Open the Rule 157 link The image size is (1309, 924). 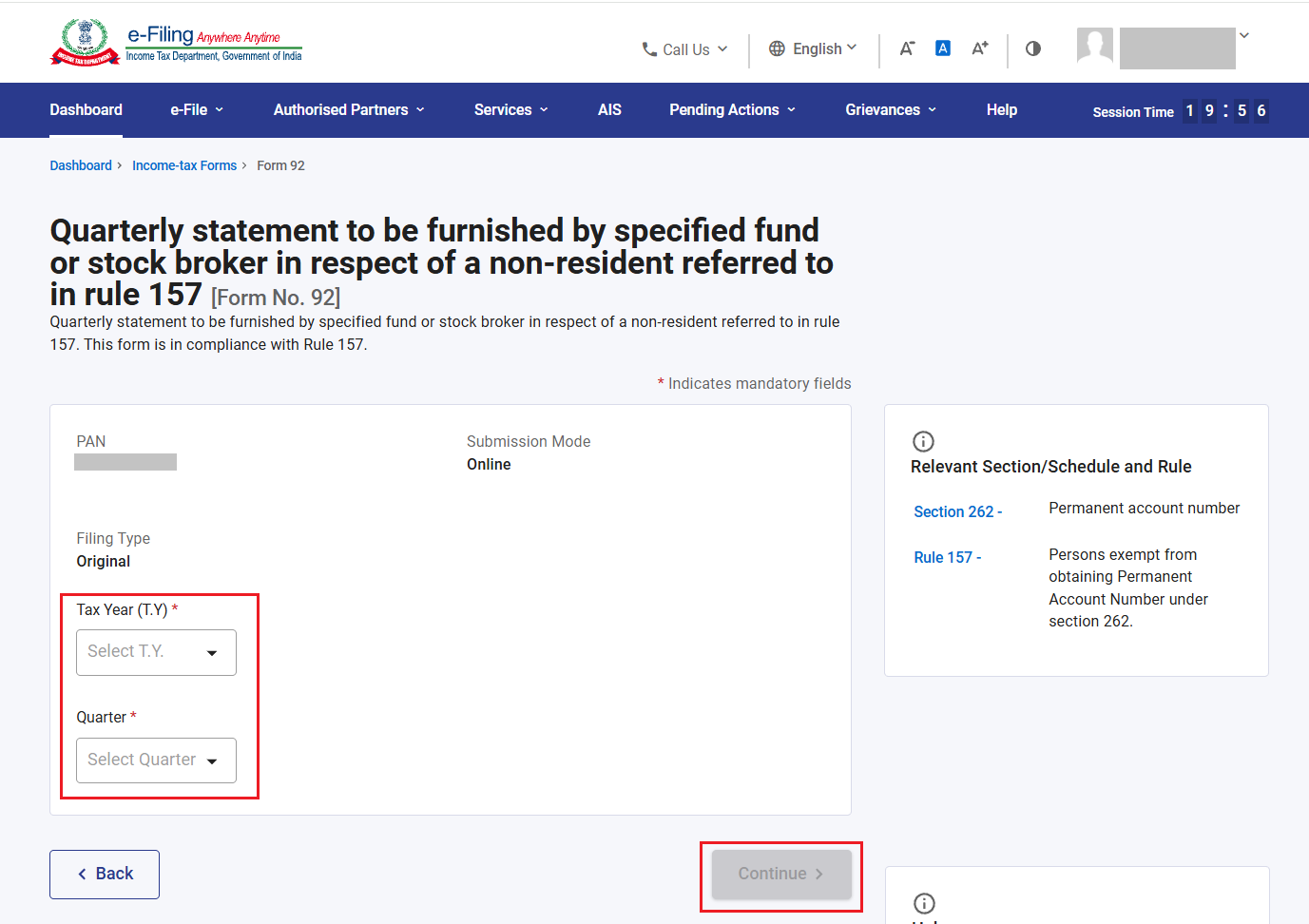coord(948,557)
